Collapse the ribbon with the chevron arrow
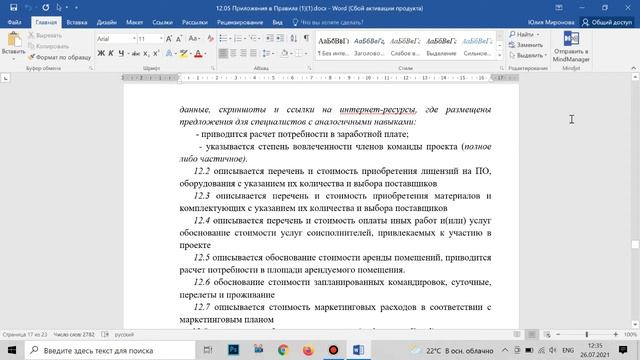This screenshot has height=360, width=640. (633, 68)
